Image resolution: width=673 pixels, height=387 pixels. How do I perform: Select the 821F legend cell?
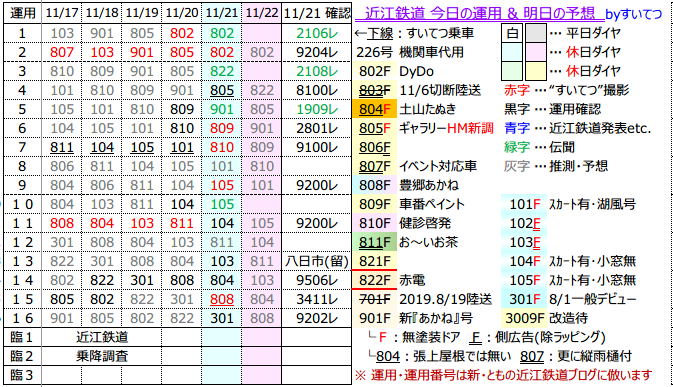click(374, 261)
